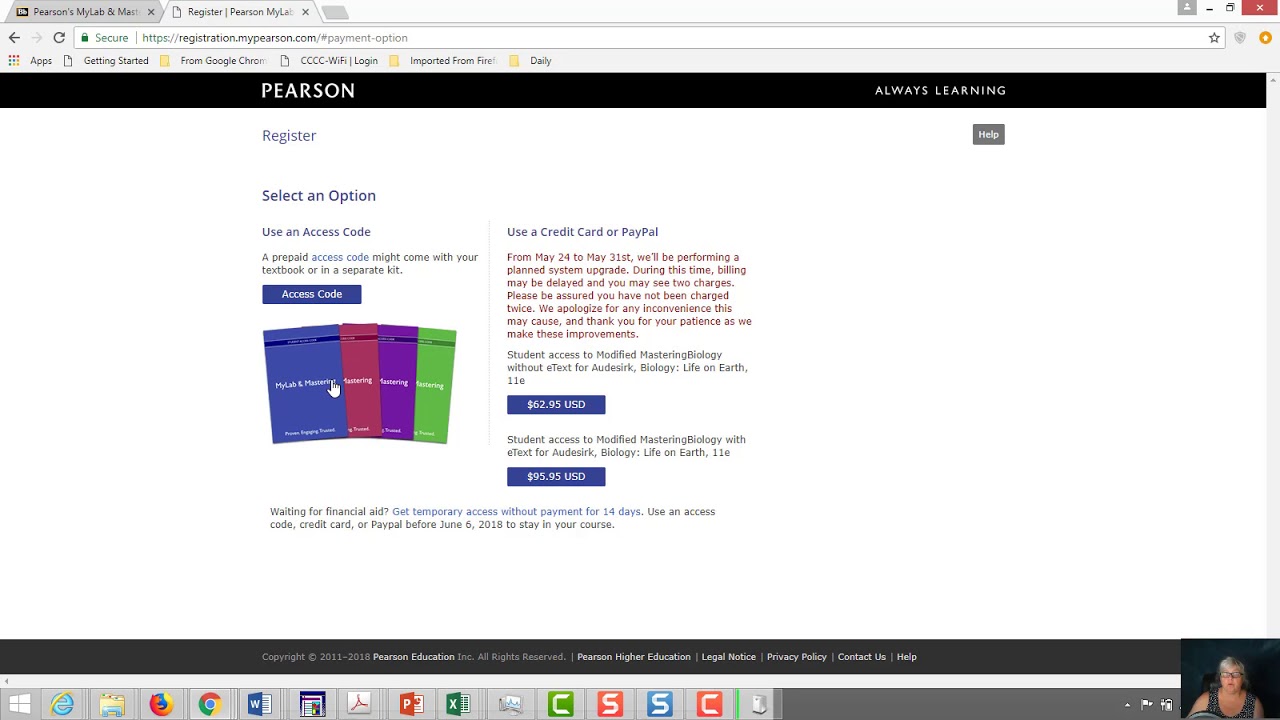The image size is (1280, 720).
Task: Open the Contact Us footer link
Action: tap(862, 657)
